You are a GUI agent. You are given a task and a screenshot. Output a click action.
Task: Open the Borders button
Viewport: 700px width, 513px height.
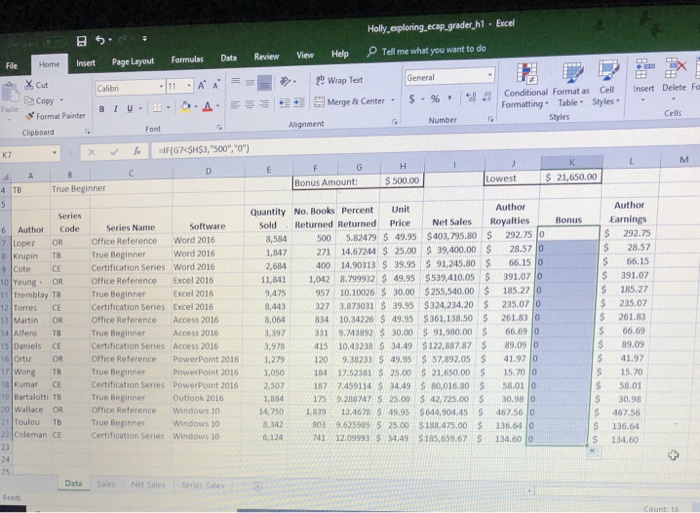(x=157, y=108)
